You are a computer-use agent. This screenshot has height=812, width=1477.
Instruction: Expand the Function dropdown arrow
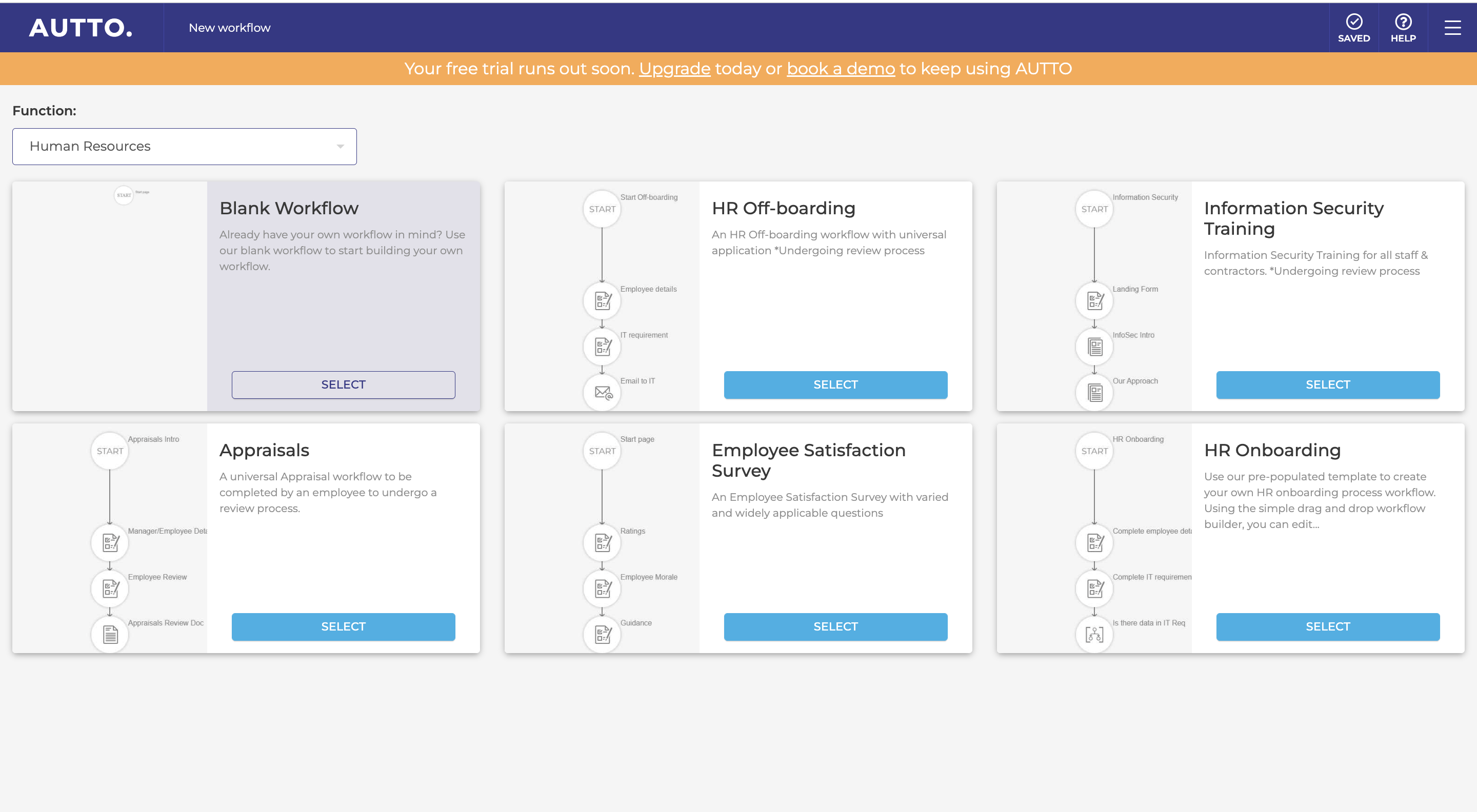coord(340,147)
